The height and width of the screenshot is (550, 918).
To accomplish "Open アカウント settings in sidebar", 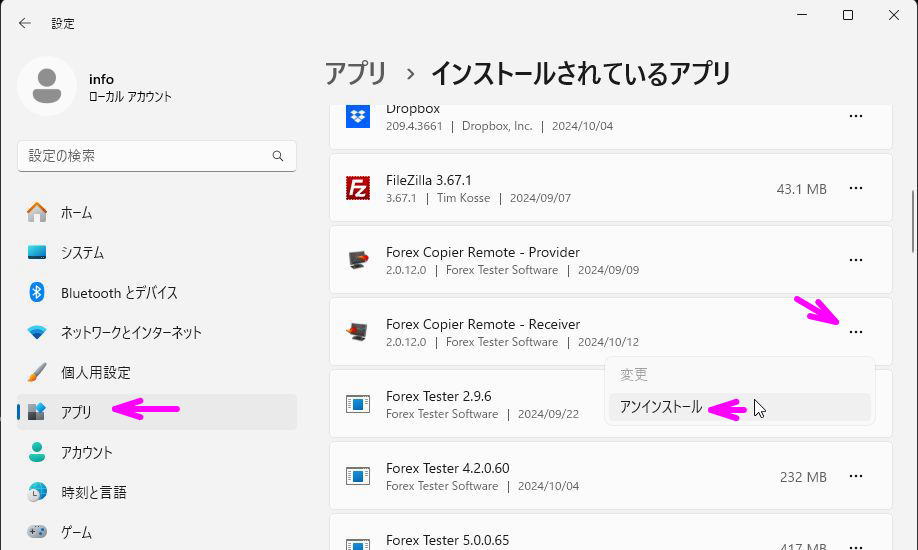I will click(157, 452).
